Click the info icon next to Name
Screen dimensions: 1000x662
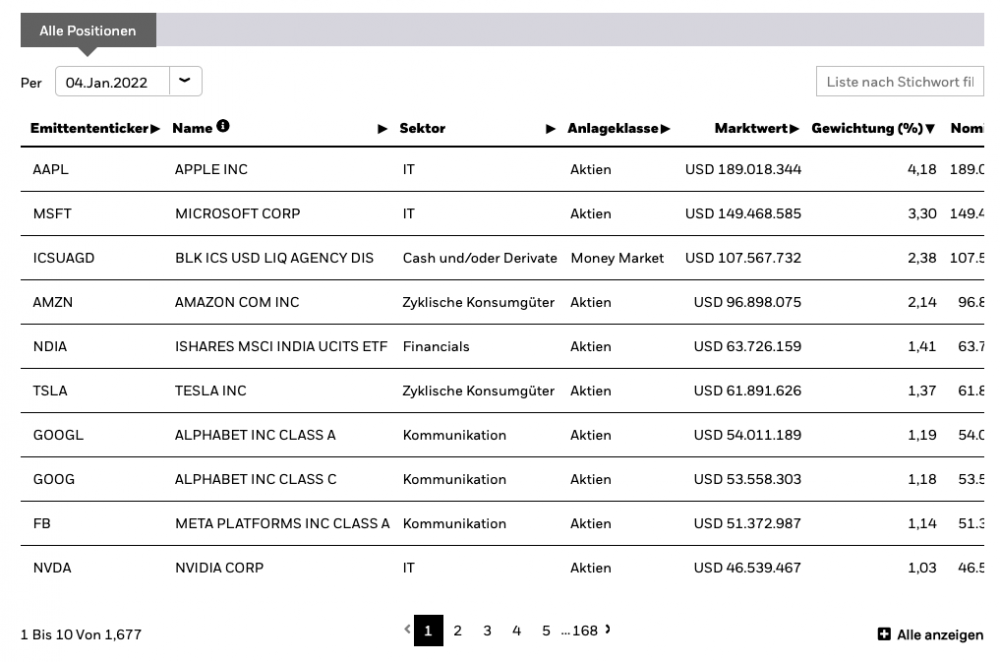point(223,127)
